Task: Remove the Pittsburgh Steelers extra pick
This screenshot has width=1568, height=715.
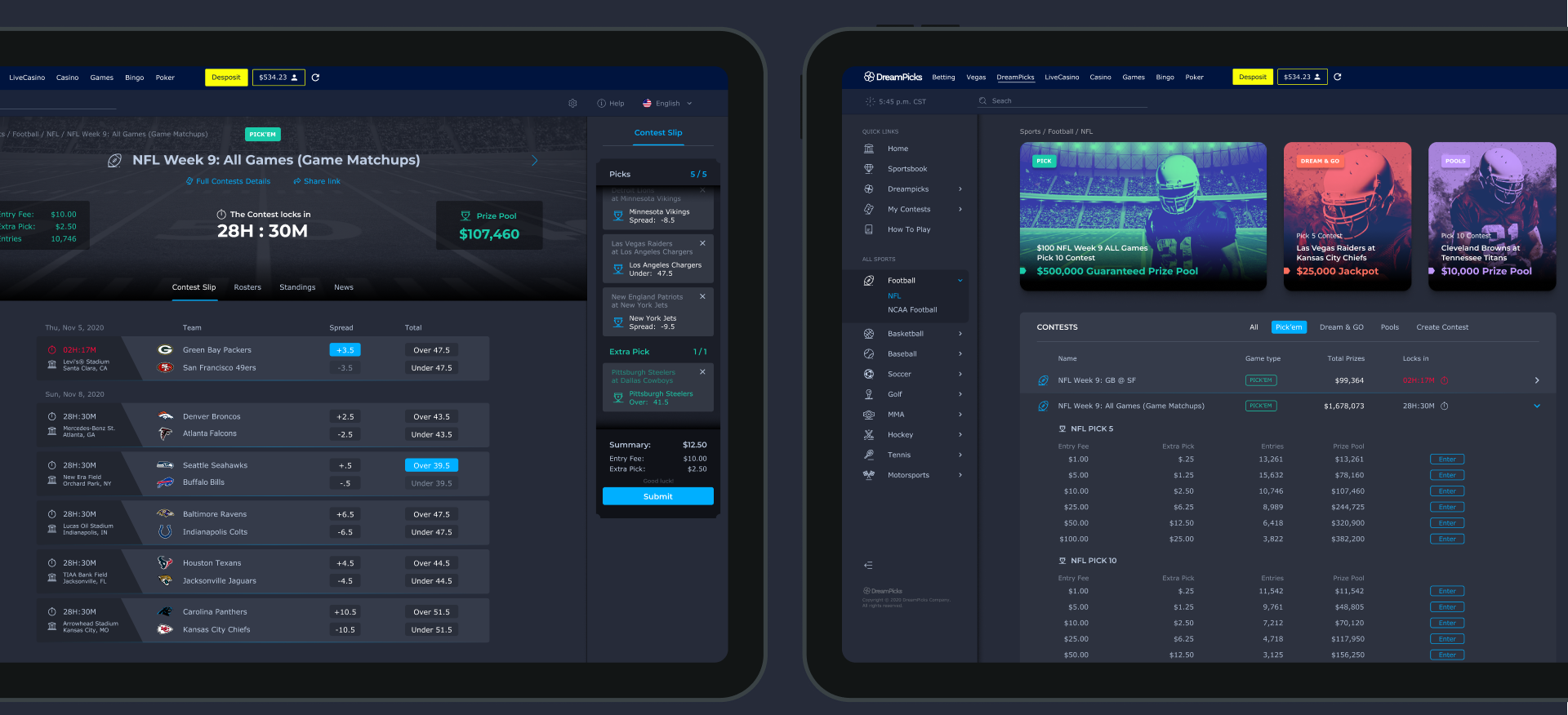Action: (x=702, y=371)
